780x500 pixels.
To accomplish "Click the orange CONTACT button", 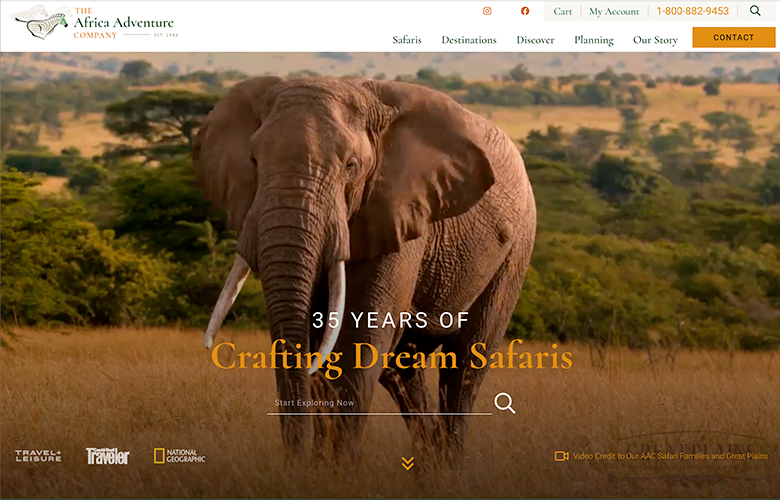I will (x=733, y=37).
